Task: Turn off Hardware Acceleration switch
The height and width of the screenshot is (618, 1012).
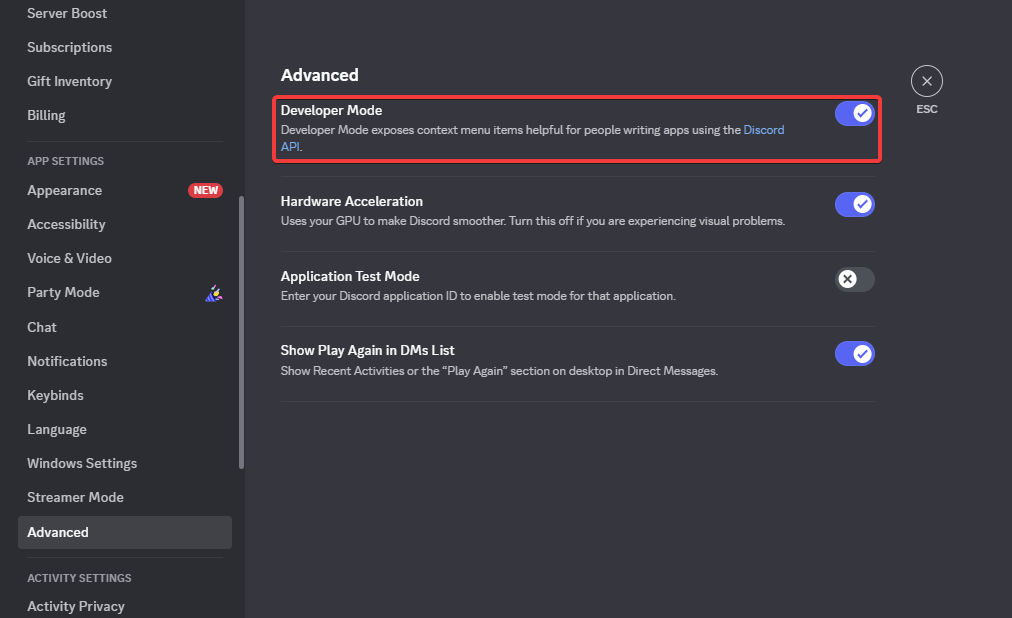Action: click(x=855, y=204)
